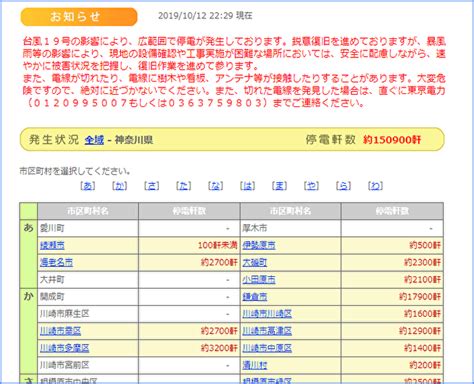The image size is (474, 384).
Task: Jump to the [ま] index section
Action: pyautogui.click(x=280, y=186)
